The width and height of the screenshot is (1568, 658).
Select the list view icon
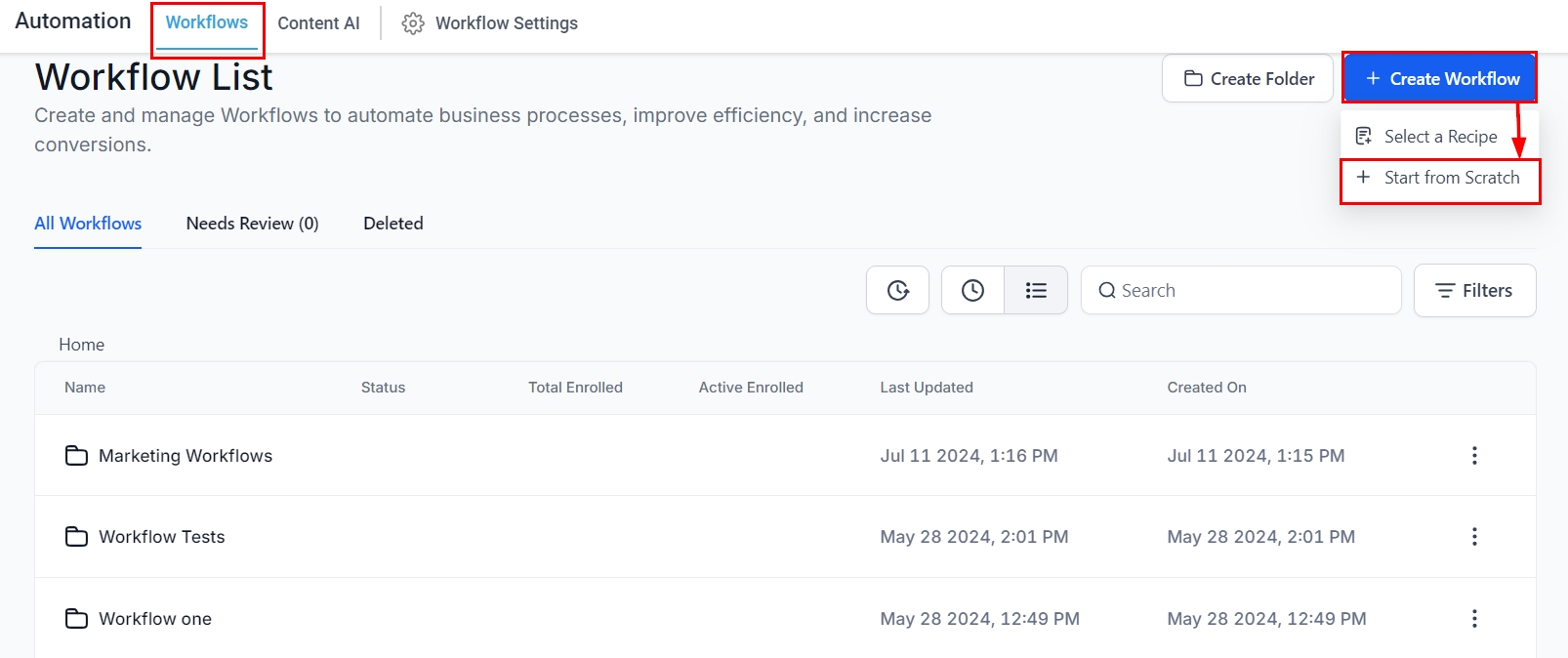pyautogui.click(x=1036, y=291)
